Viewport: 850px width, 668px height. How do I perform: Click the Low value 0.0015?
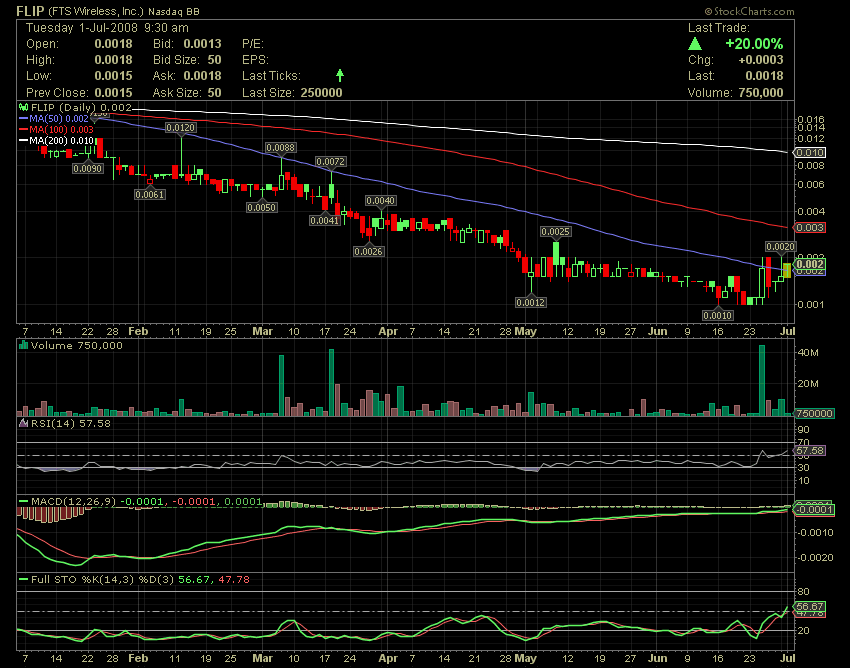(113, 76)
